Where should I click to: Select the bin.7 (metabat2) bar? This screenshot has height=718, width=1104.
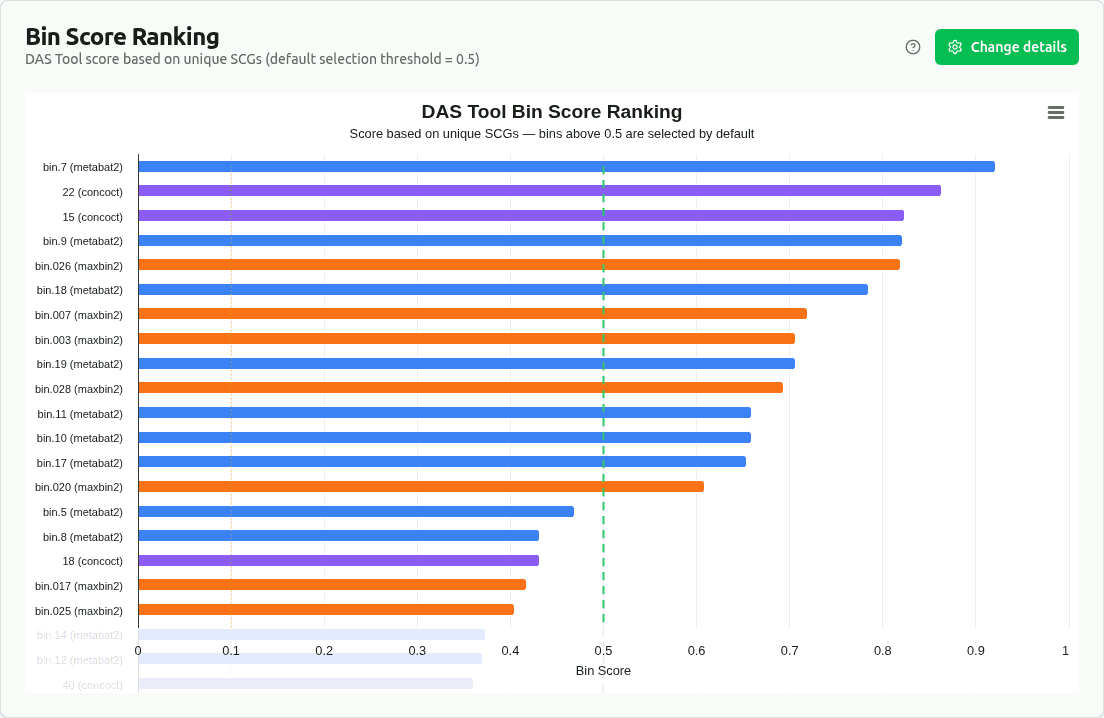560,167
